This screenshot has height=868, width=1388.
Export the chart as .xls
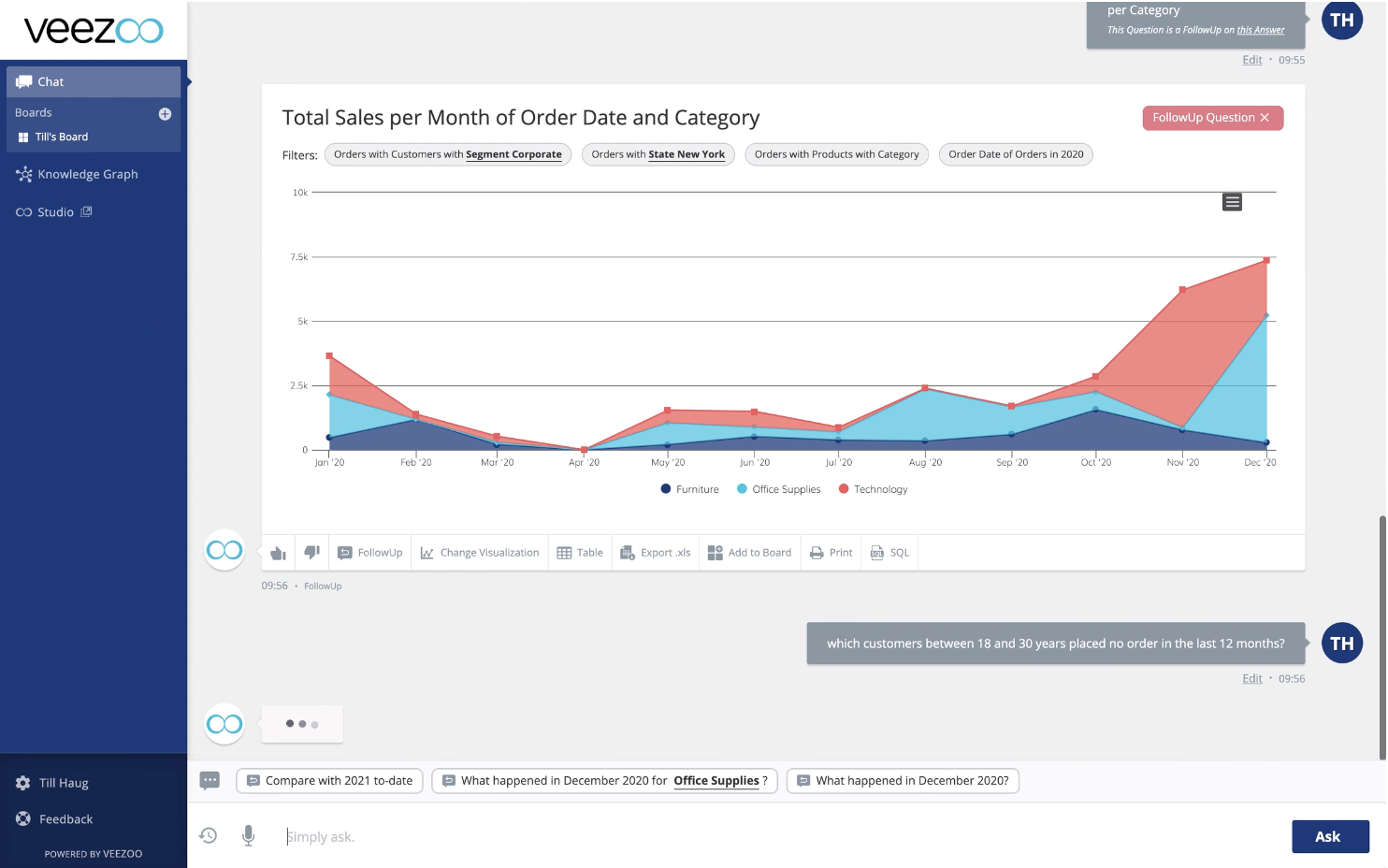coord(656,553)
